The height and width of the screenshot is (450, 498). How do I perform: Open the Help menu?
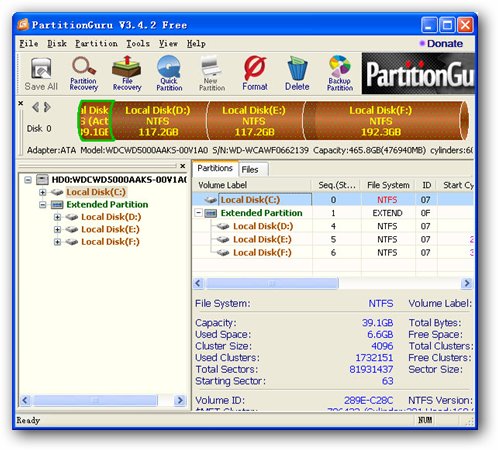196,44
